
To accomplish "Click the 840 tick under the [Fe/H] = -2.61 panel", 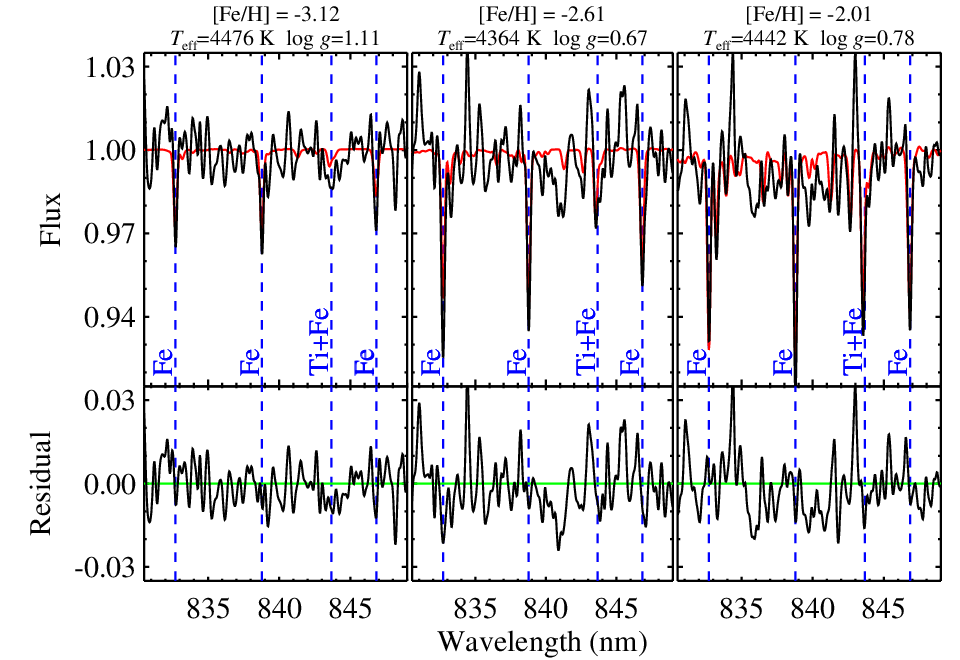I will click(x=546, y=609).
